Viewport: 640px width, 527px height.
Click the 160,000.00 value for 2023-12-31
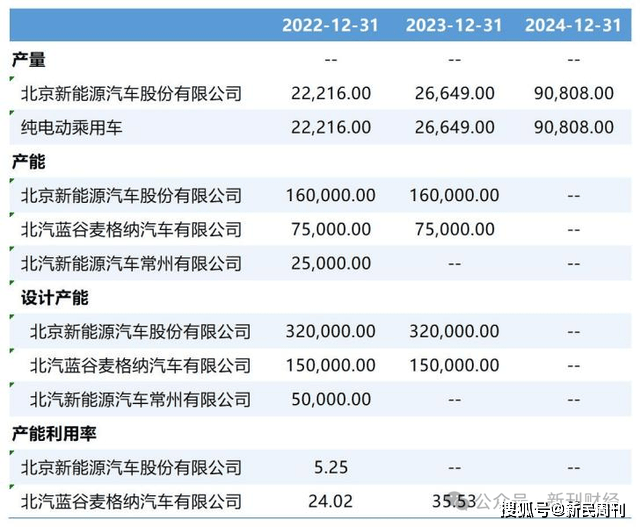tap(454, 196)
